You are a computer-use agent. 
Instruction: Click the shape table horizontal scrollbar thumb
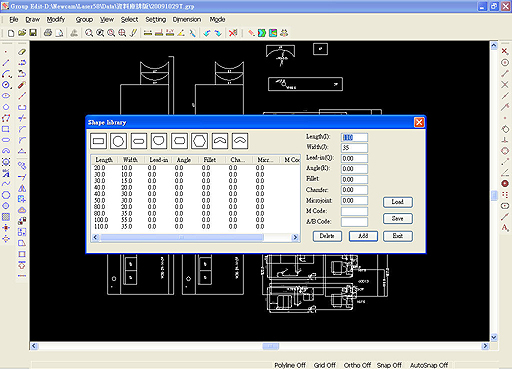tap(182, 237)
